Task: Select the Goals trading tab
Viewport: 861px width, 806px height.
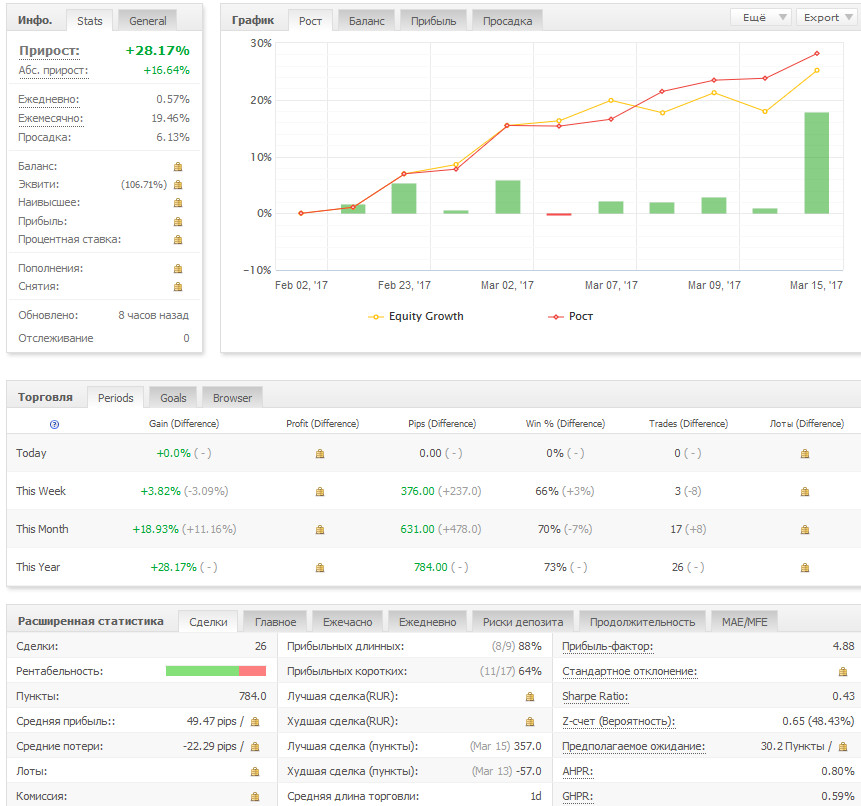Action: click(x=173, y=398)
